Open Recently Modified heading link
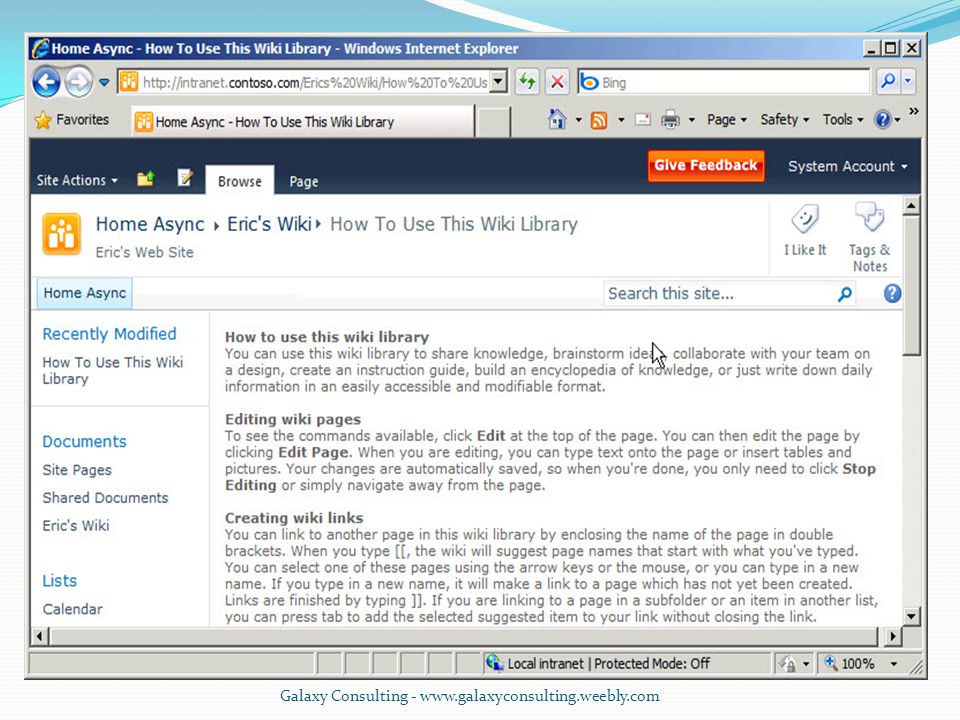 [x=110, y=334]
